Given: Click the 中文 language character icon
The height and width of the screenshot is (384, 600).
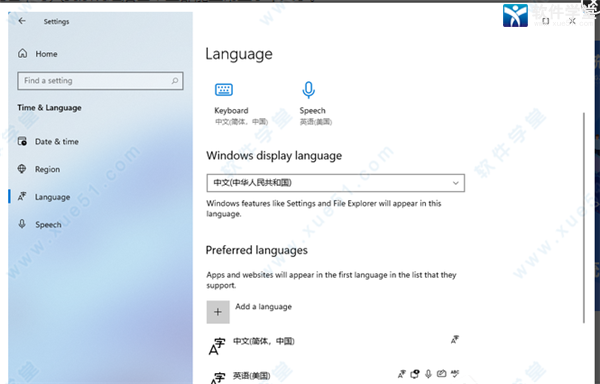Looking at the screenshot, I should pyautogui.click(x=217, y=346).
